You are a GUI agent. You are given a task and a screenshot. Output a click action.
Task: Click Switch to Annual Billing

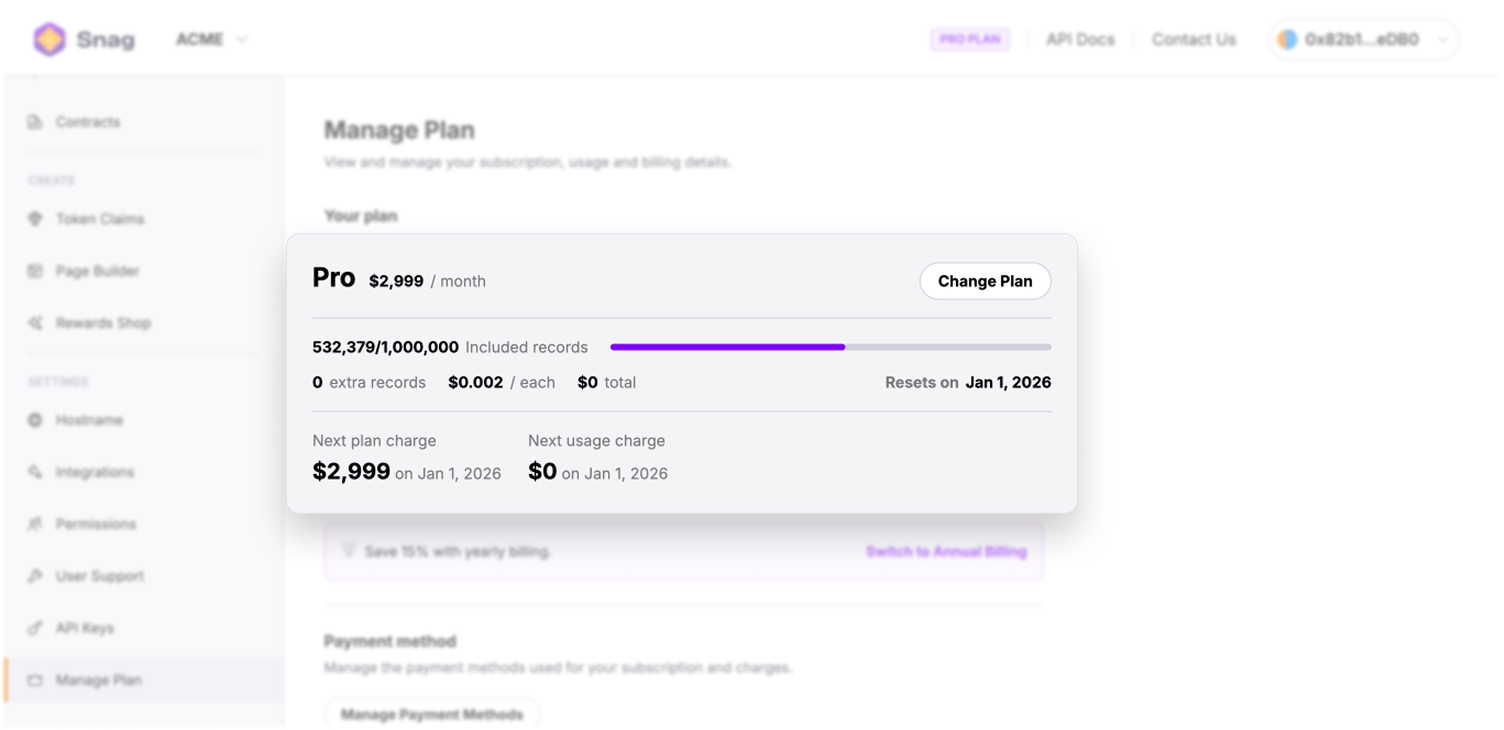pos(945,551)
